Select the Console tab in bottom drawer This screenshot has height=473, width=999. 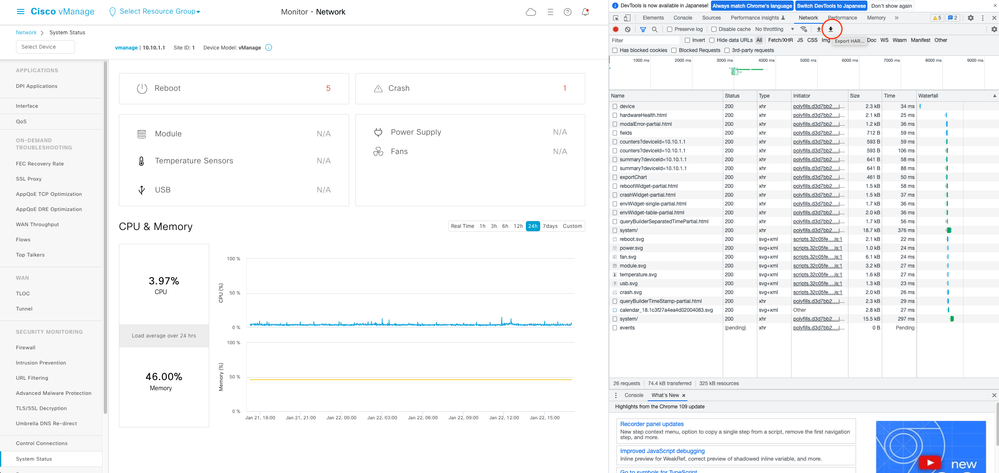pos(633,395)
